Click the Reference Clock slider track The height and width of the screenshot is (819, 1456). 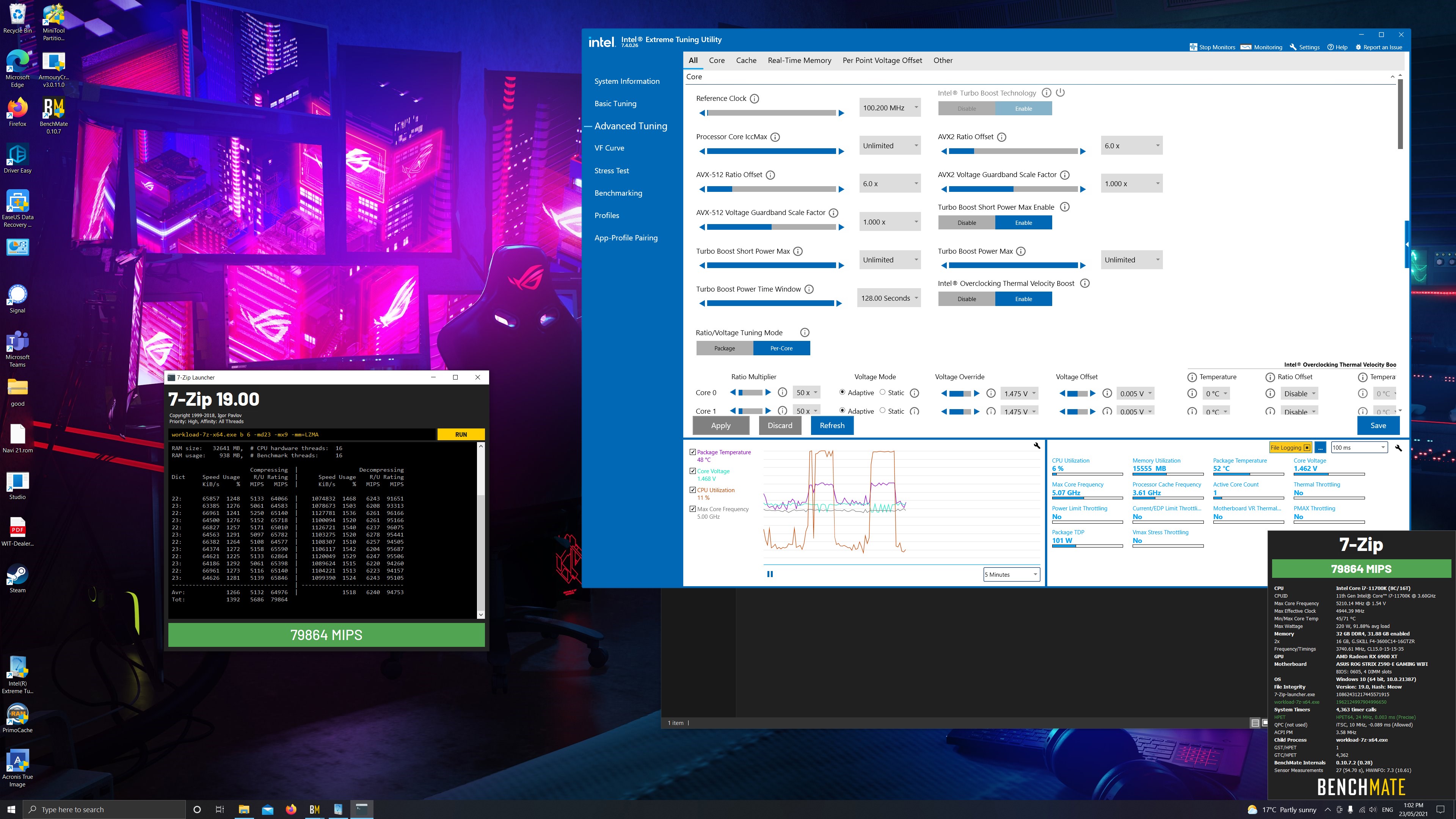[771, 113]
